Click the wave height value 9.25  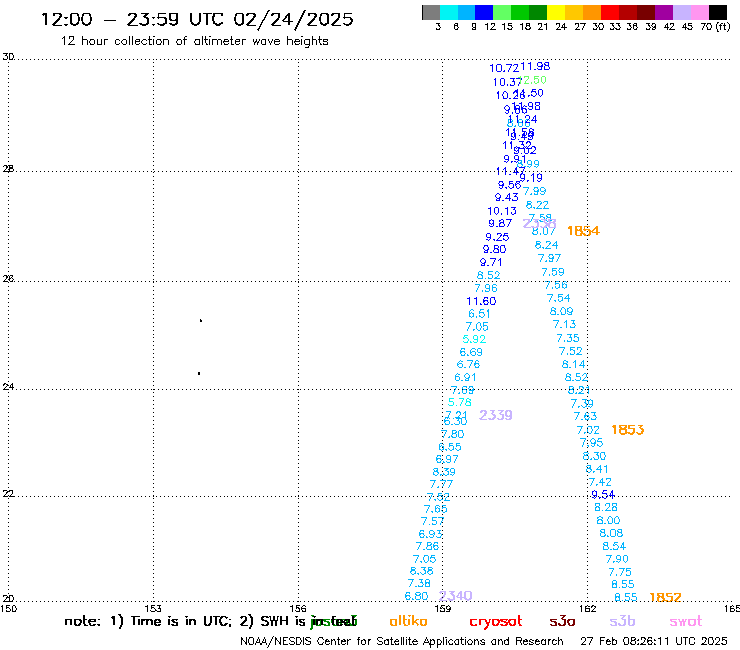tap(497, 237)
